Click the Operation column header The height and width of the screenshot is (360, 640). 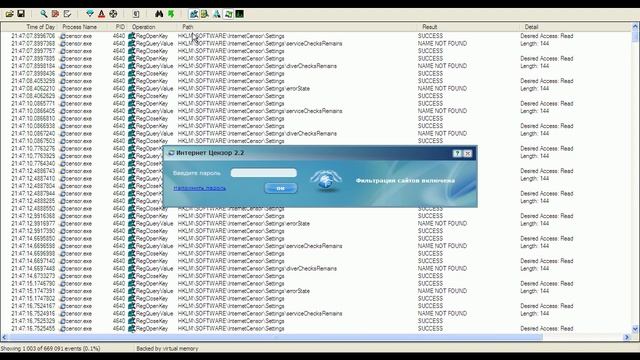pos(153,27)
